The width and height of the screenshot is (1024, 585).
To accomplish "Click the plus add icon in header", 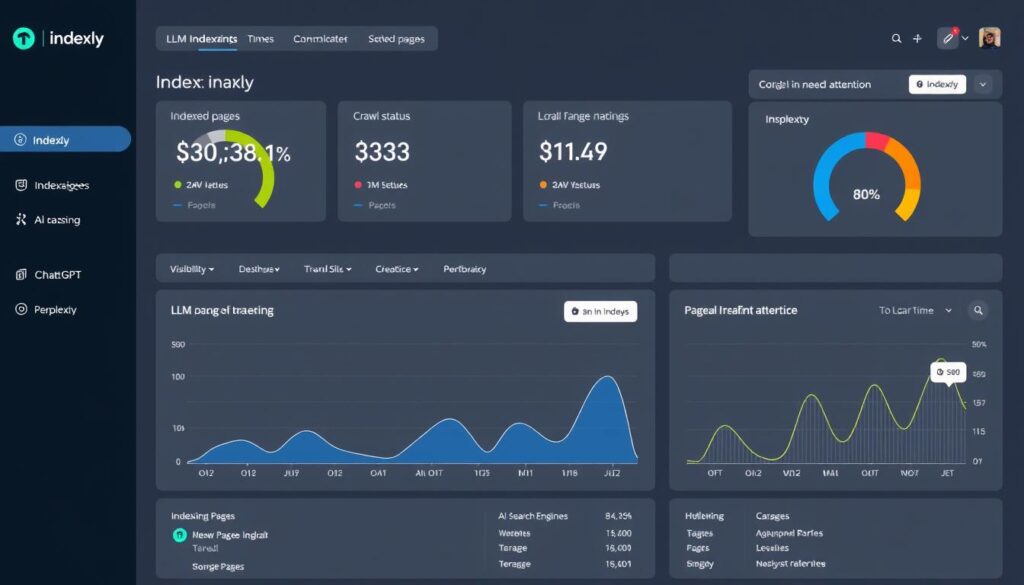I will point(917,39).
